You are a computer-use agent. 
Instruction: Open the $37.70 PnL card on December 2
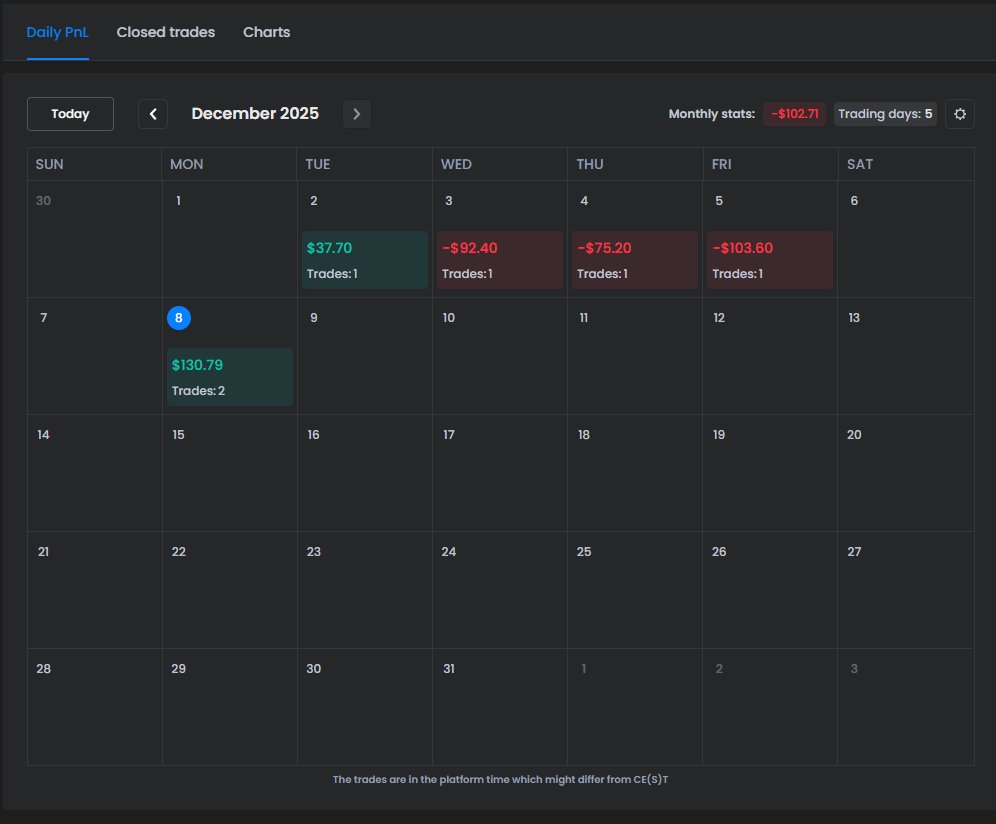pos(365,260)
